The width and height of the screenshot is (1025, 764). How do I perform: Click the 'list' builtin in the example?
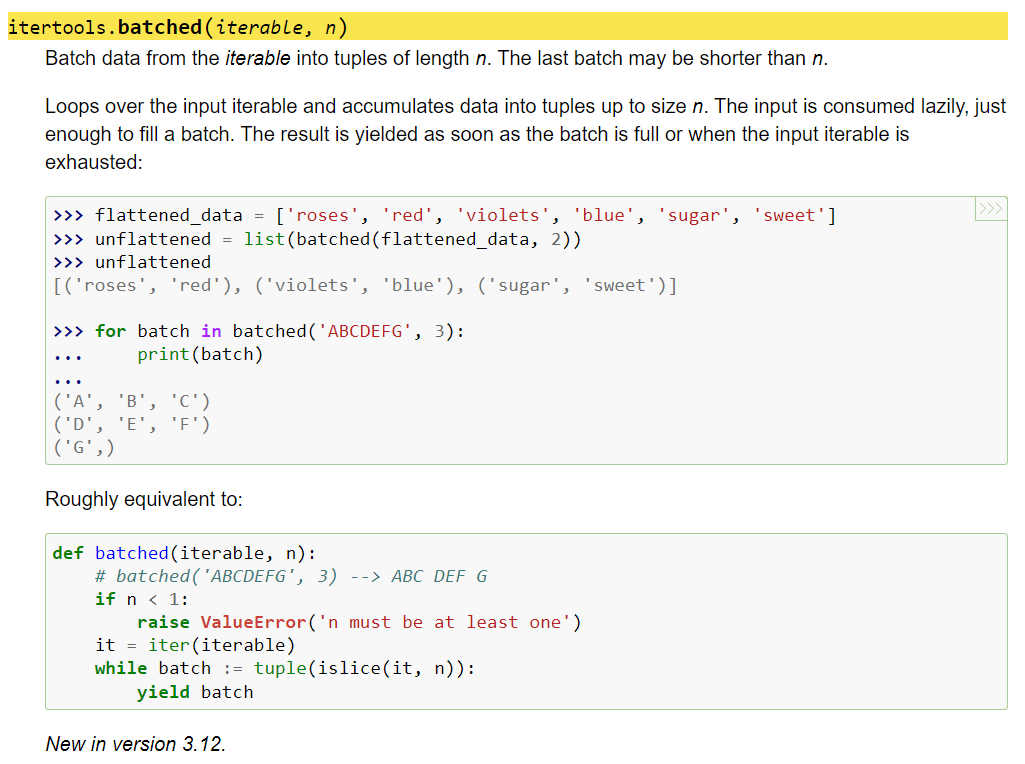click(264, 239)
